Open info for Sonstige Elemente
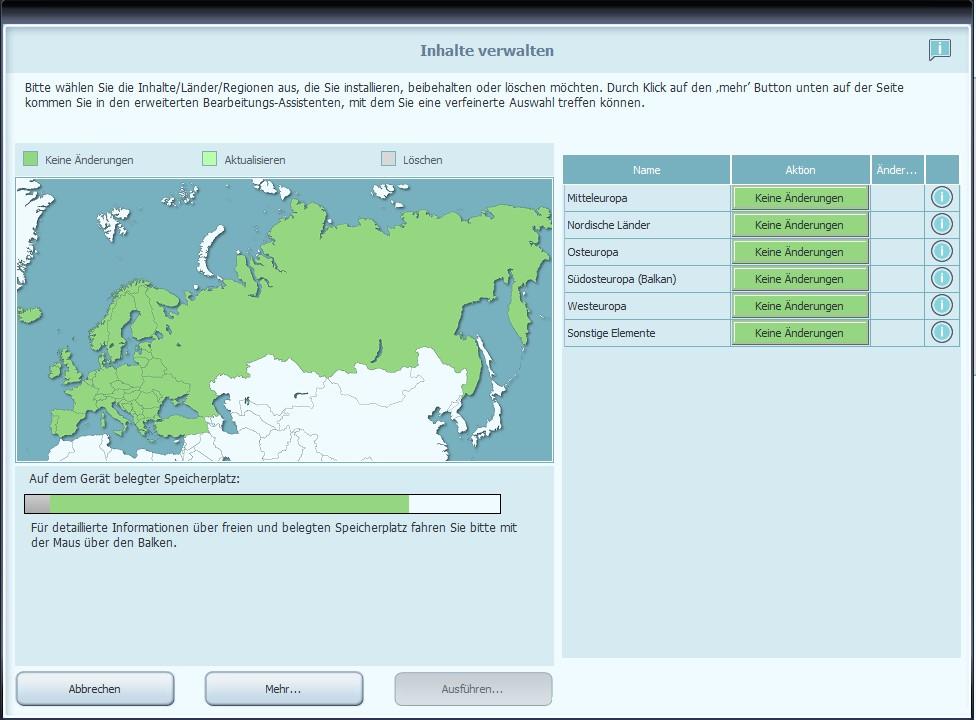The image size is (976, 720). 941,332
